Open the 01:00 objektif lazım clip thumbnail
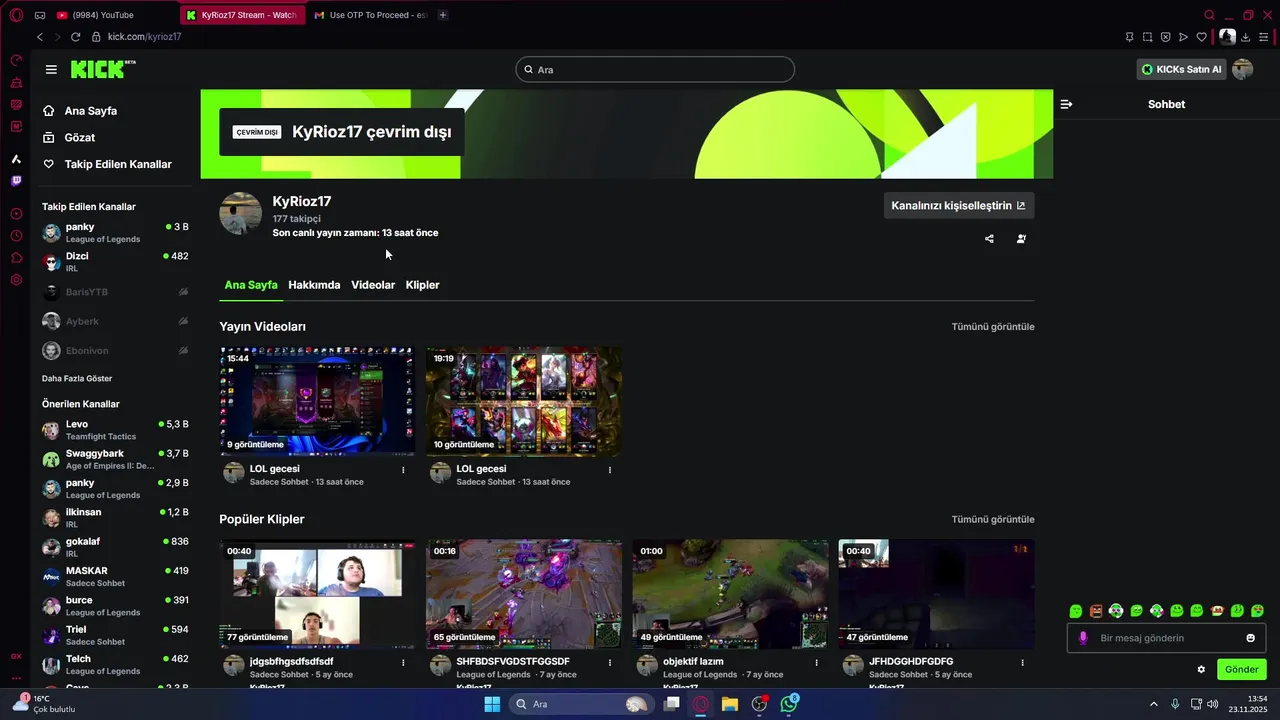The height and width of the screenshot is (720, 1280). tap(730, 594)
